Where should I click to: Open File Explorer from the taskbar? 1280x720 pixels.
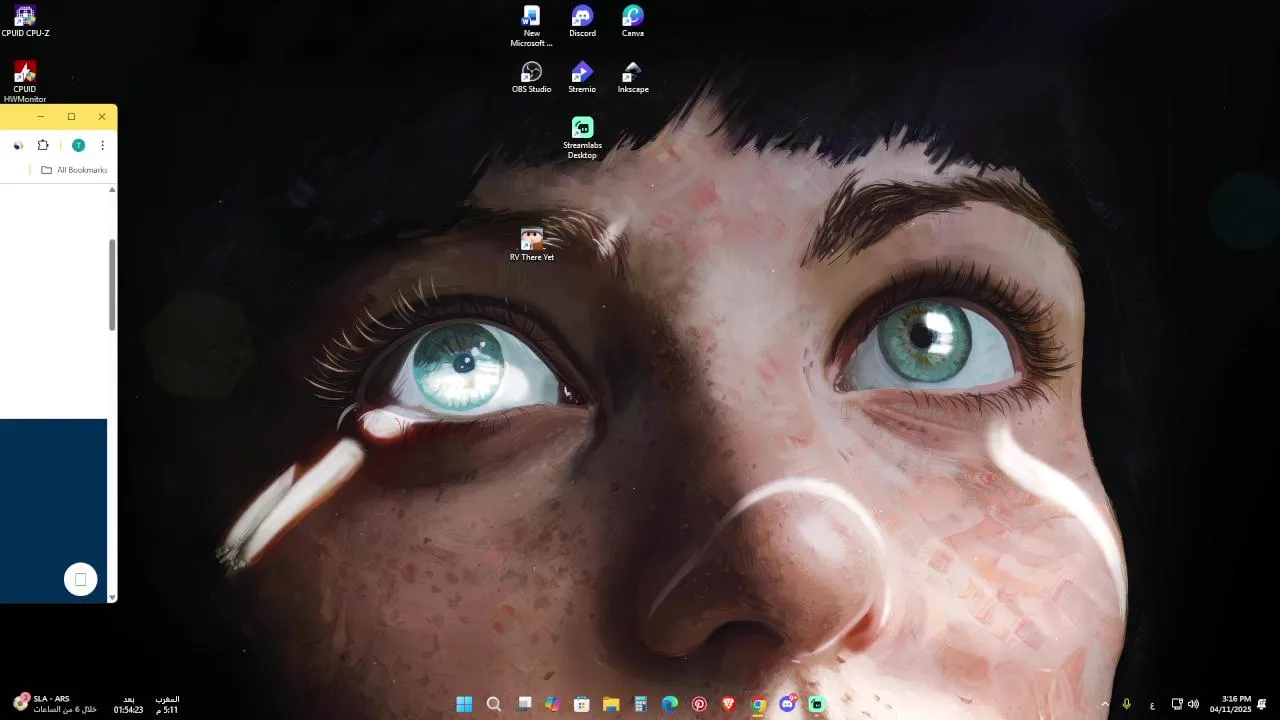coord(611,704)
